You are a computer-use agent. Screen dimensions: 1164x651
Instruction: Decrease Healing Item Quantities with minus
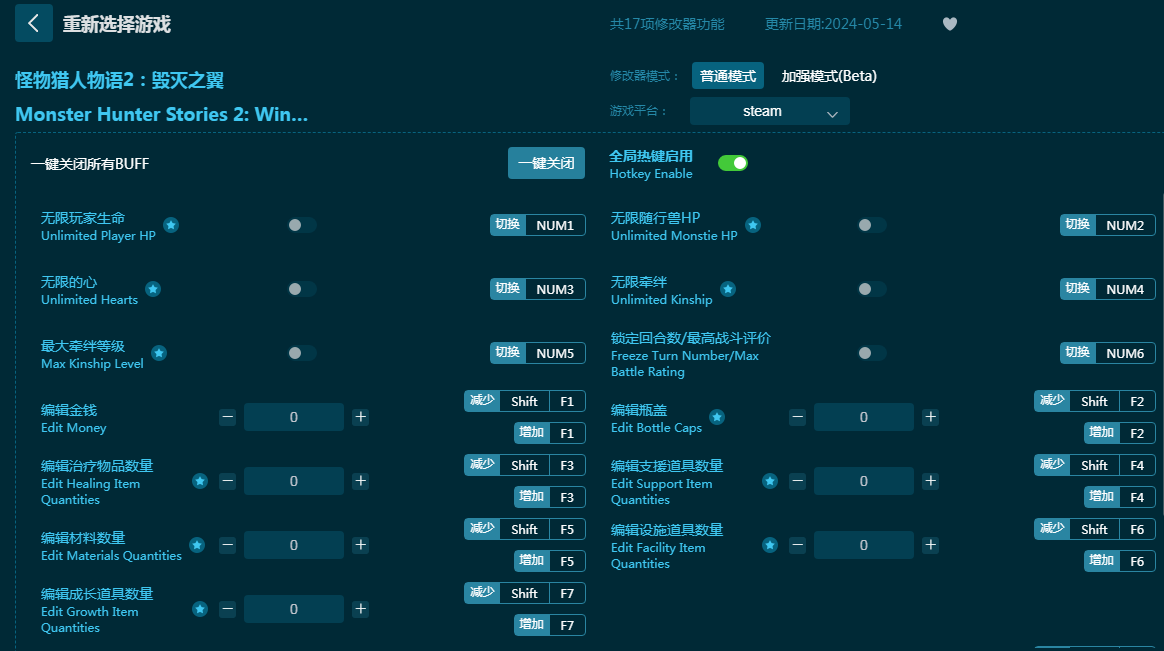(228, 481)
